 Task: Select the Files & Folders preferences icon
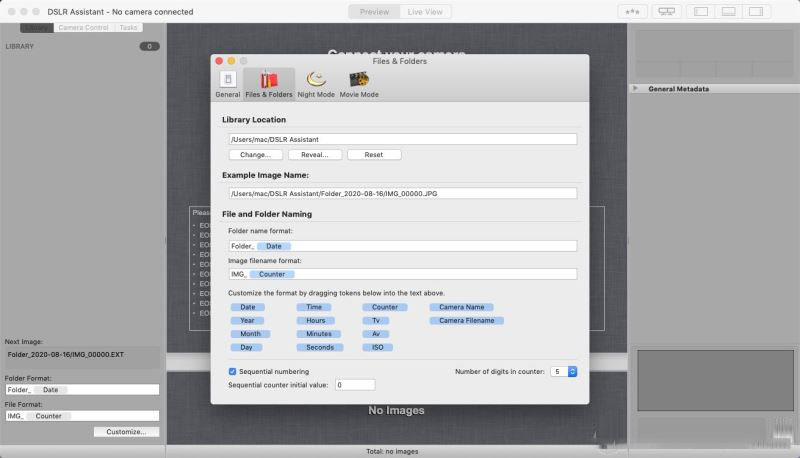pos(269,85)
